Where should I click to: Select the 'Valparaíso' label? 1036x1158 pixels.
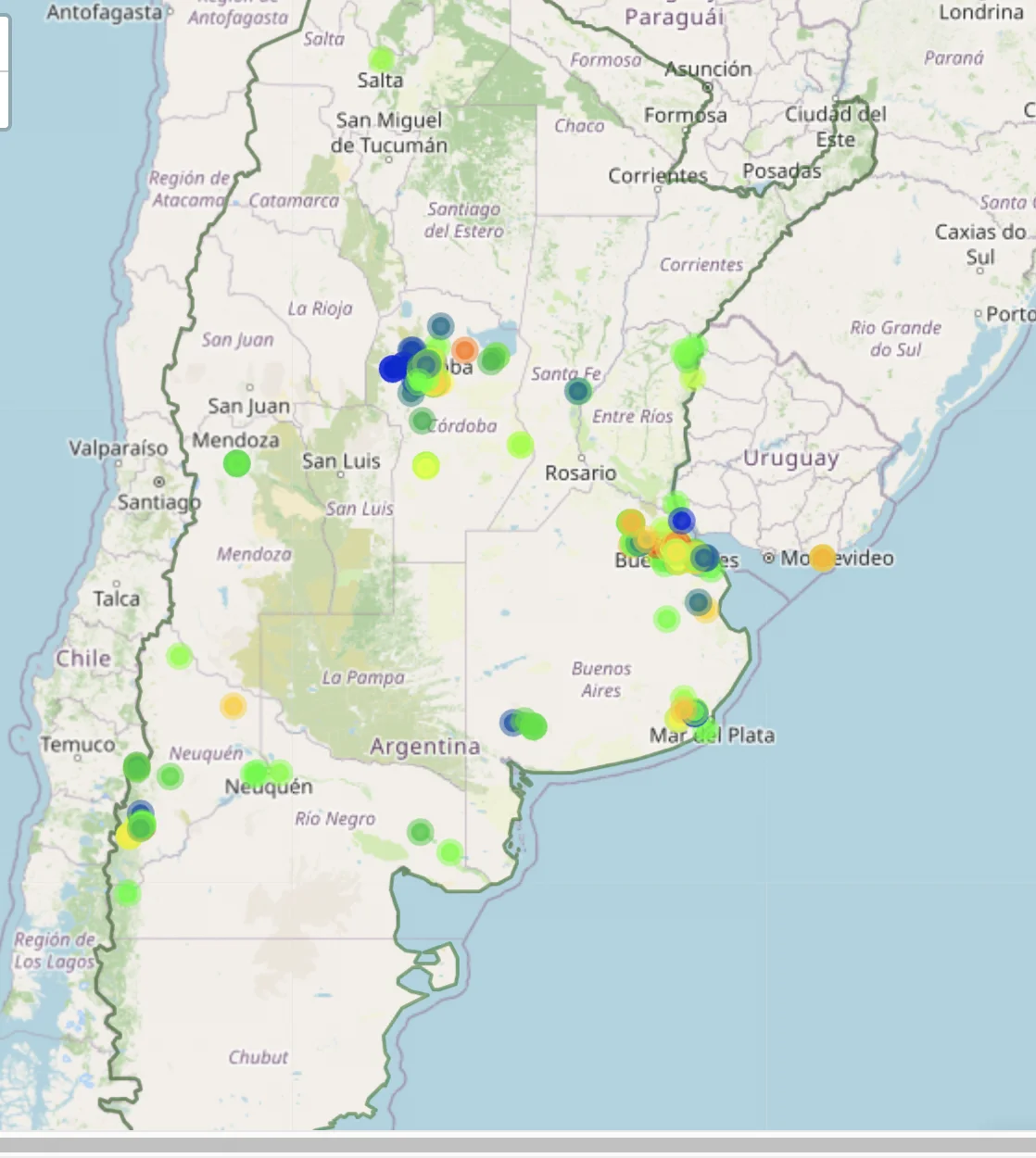pos(119,448)
